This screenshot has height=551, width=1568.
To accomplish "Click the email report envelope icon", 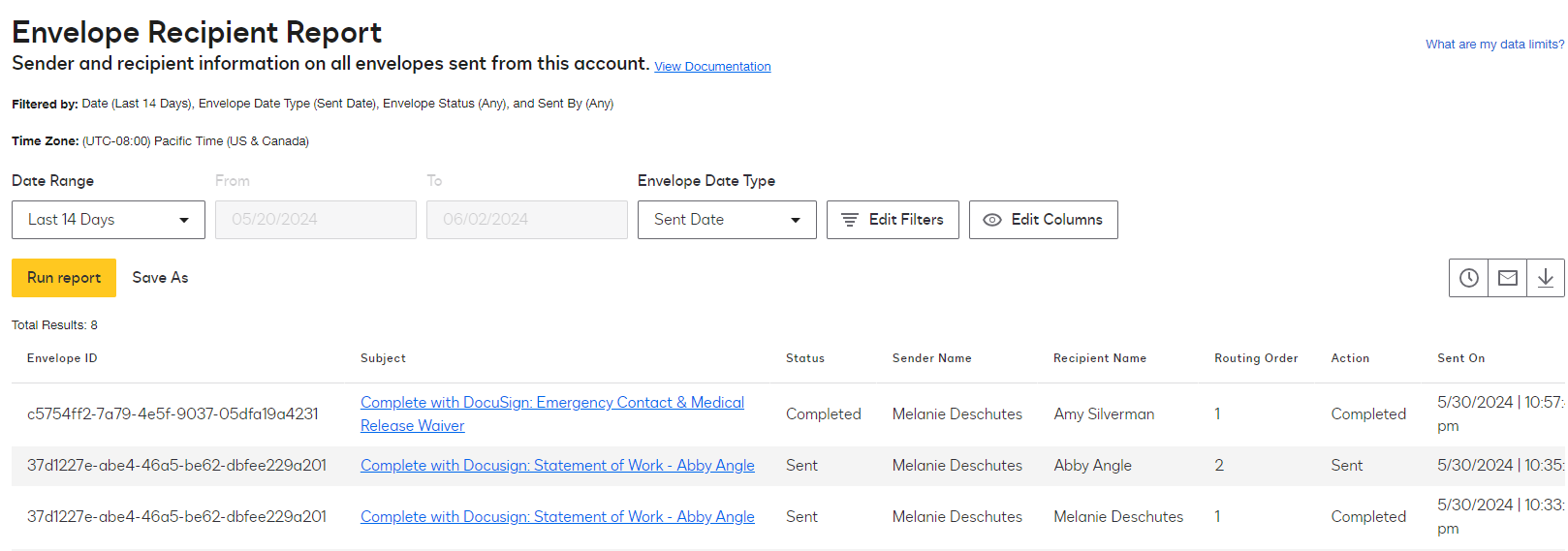I will [1507, 278].
